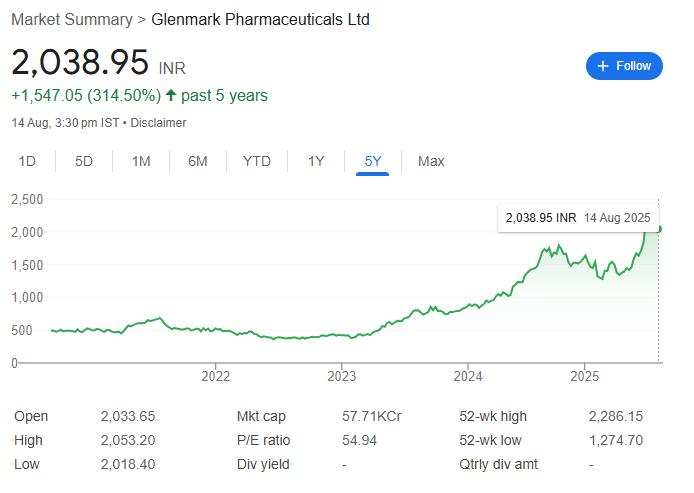Click the 2022 label on chart axis
Screen dimensions: 694x493
[216, 376]
